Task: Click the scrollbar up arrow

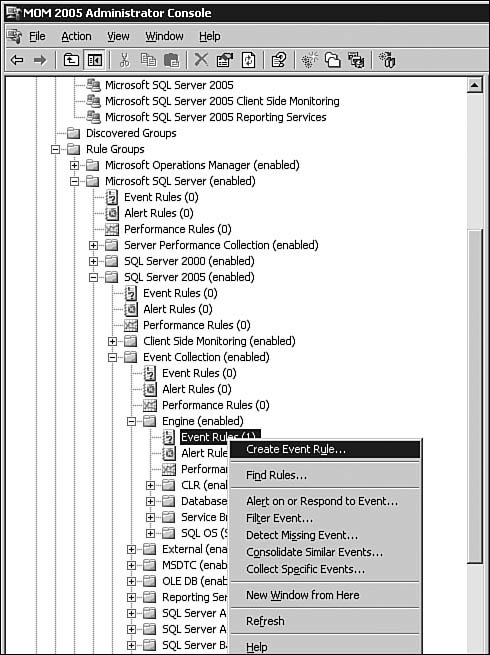Action: [475, 86]
